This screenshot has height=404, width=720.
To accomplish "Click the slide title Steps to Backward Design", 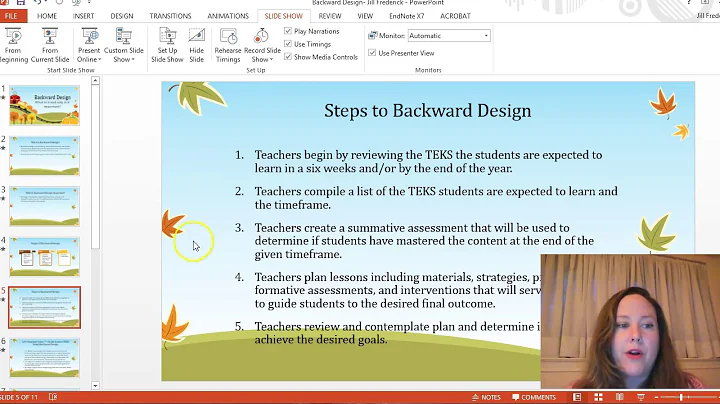I will point(428,111).
